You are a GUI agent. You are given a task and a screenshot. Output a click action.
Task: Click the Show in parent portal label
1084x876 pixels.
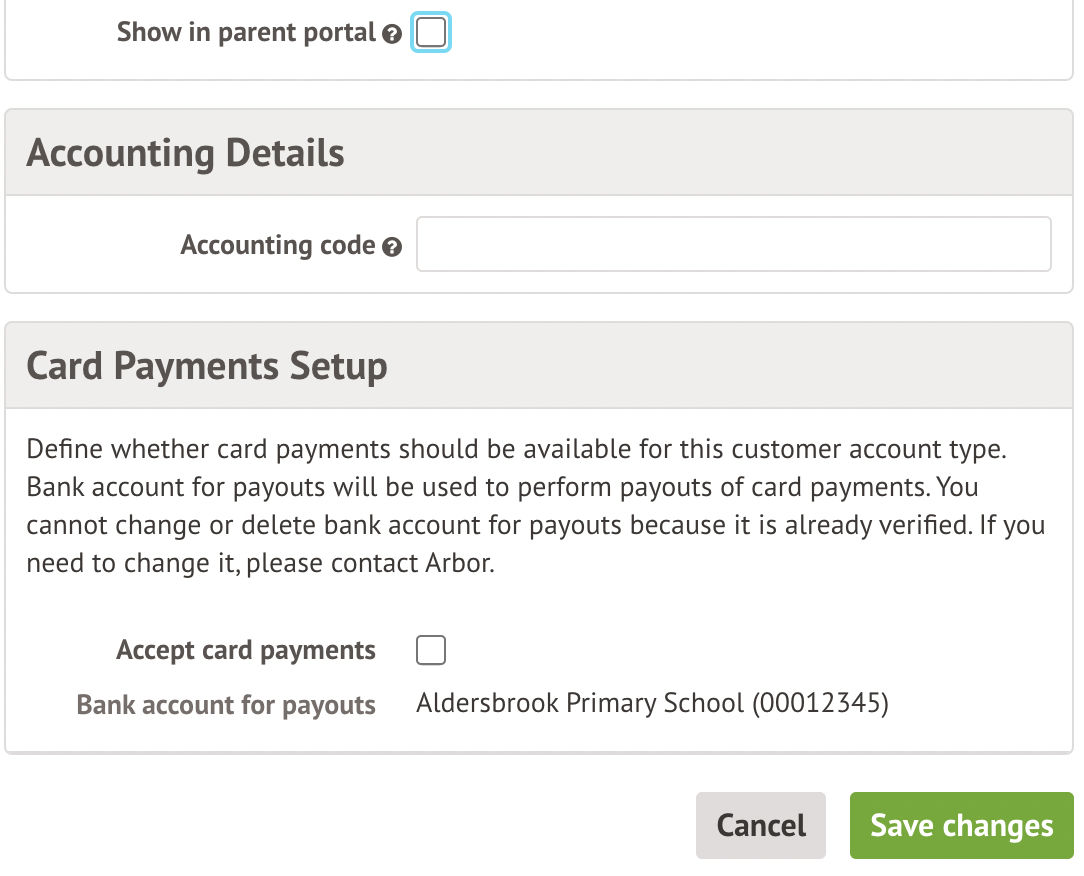(246, 32)
